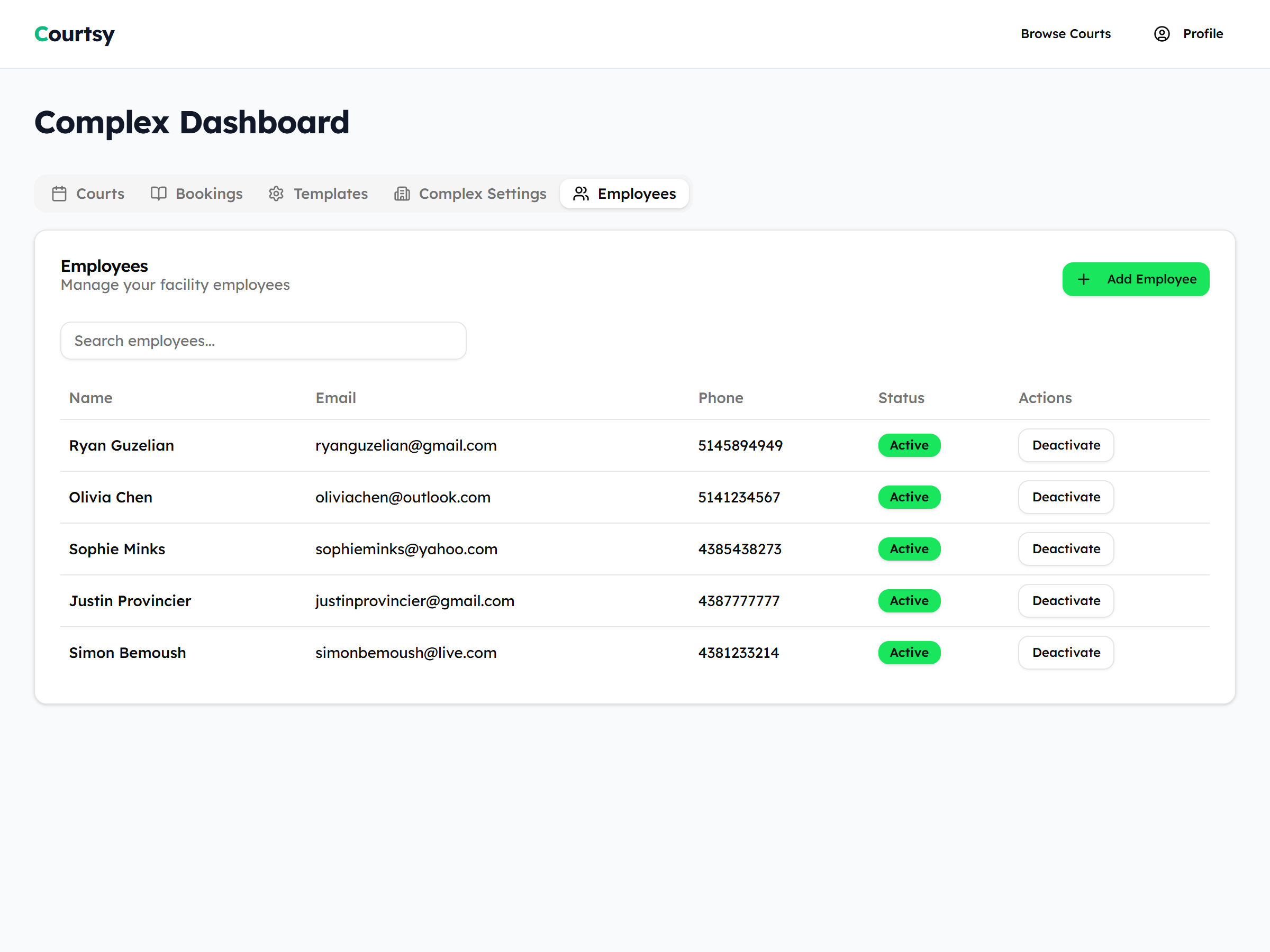
Task: Click phone number 4381233214
Action: click(x=738, y=653)
